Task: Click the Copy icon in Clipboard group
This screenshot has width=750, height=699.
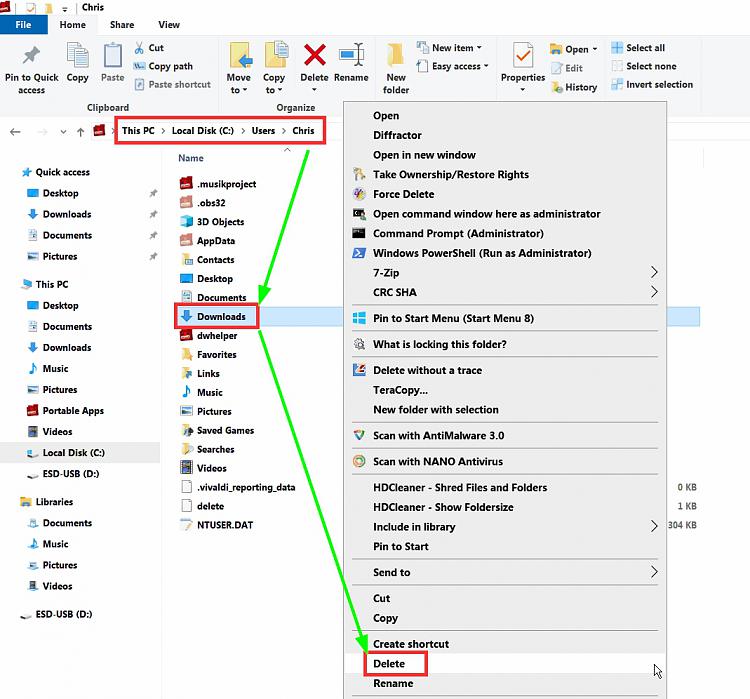Action: [x=77, y=55]
